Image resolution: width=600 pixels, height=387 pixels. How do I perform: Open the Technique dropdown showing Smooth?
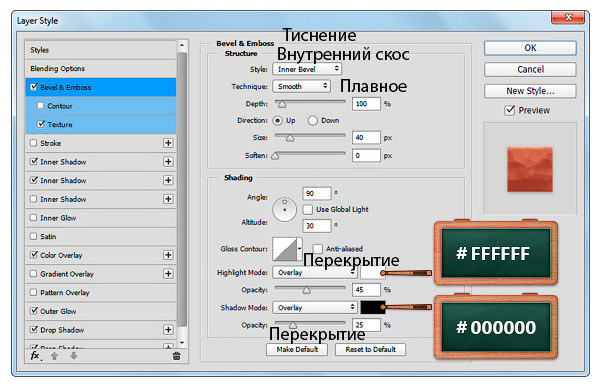(x=302, y=86)
